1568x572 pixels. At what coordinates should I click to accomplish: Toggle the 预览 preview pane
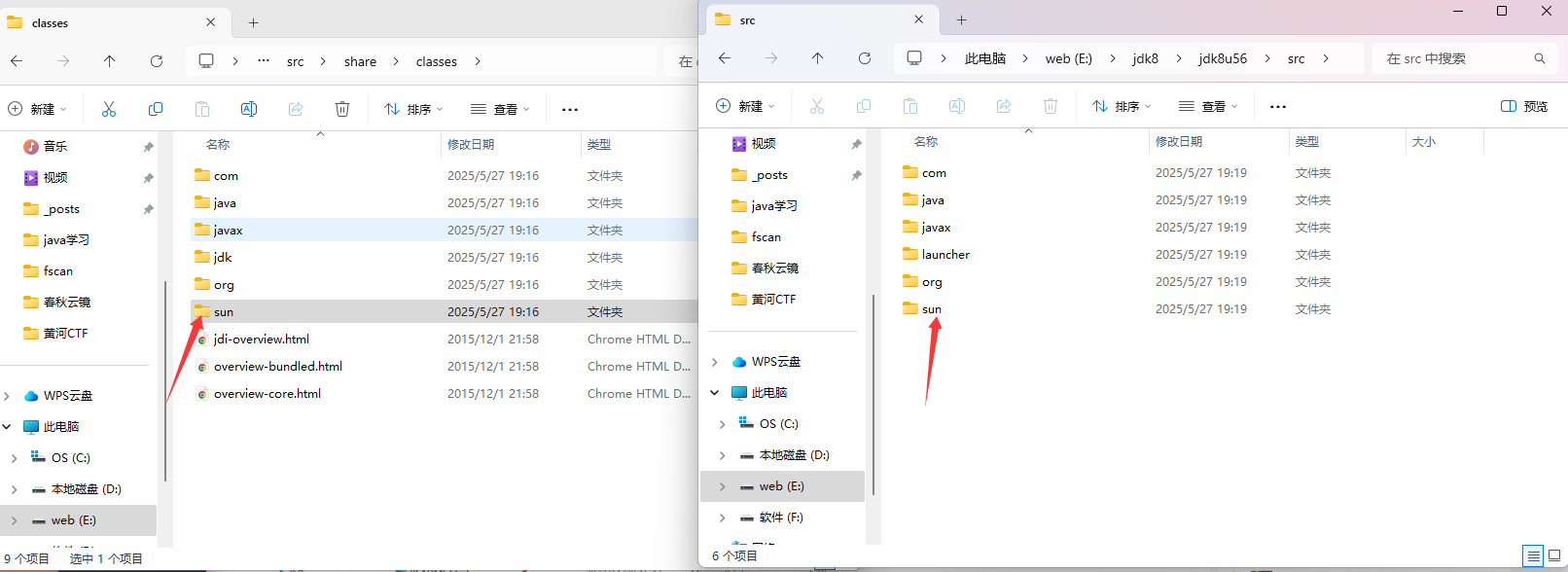(x=1524, y=106)
